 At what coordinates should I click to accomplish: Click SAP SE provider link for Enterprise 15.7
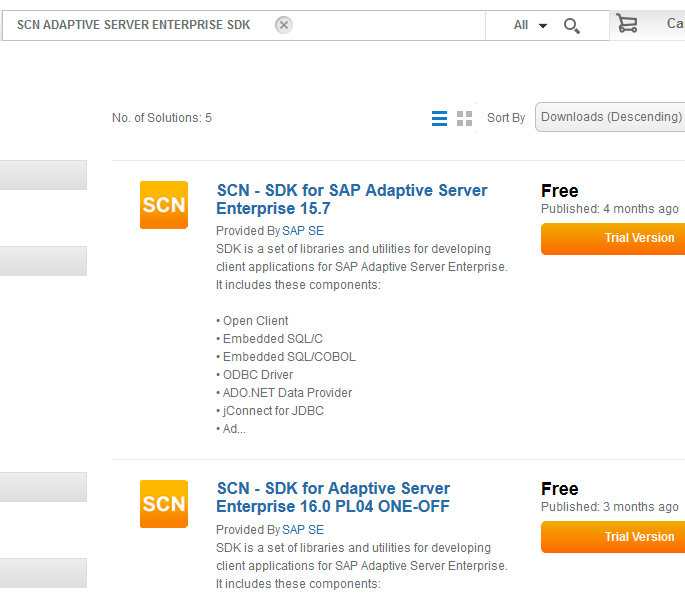303,231
